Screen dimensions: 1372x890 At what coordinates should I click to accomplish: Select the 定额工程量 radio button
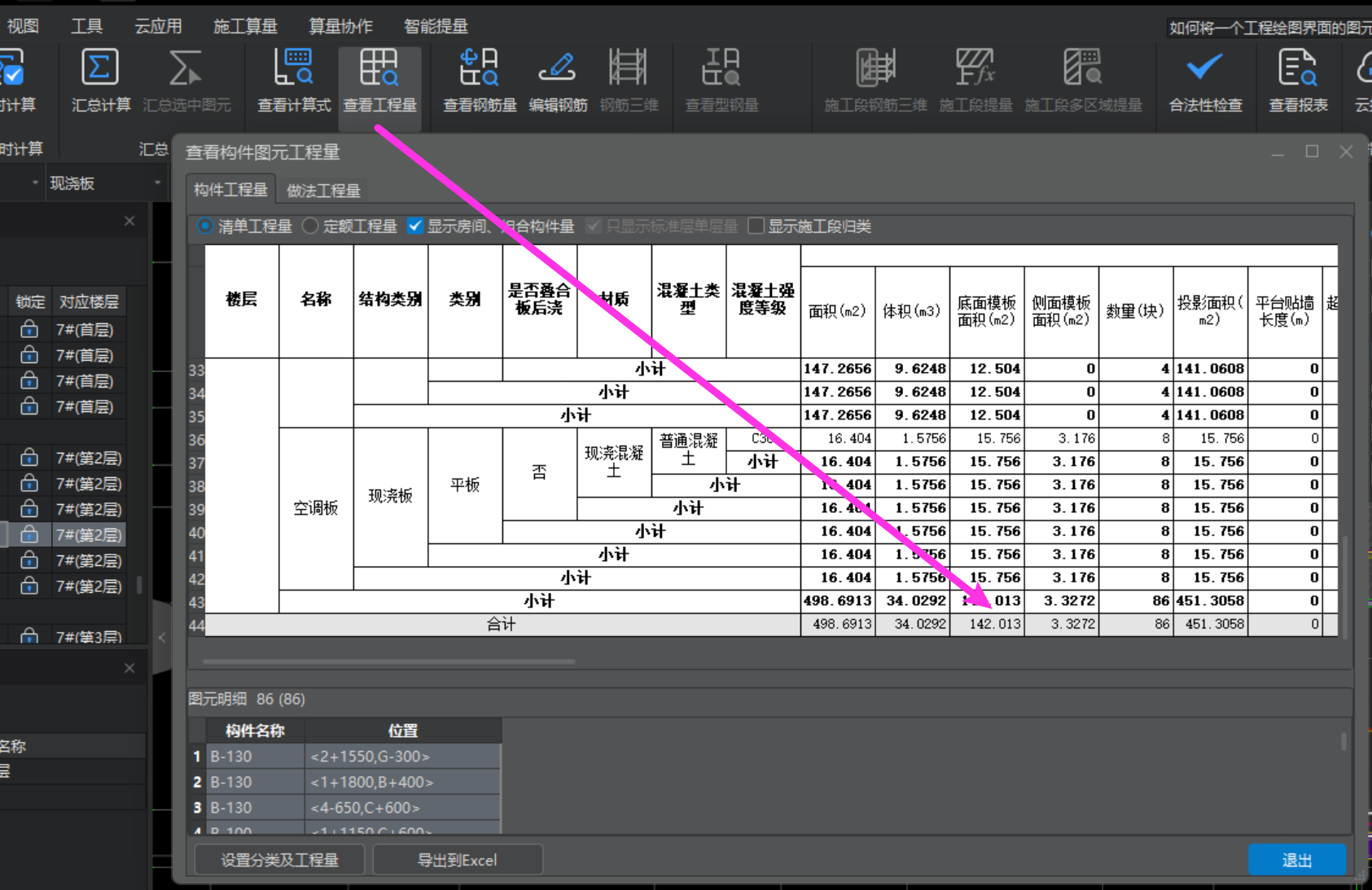click(x=310, y=226)
